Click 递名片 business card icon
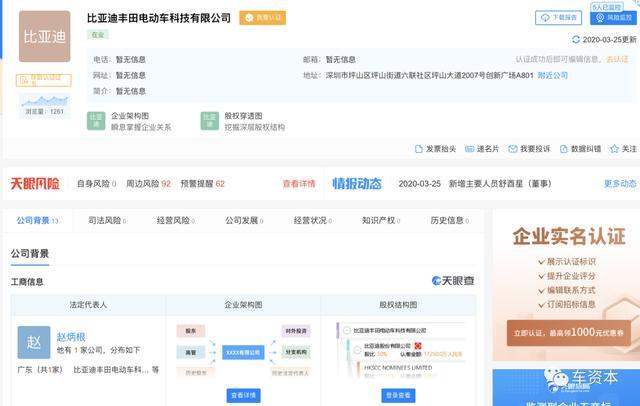Screen dimensions: 640x406 click(x=469, y=149)
